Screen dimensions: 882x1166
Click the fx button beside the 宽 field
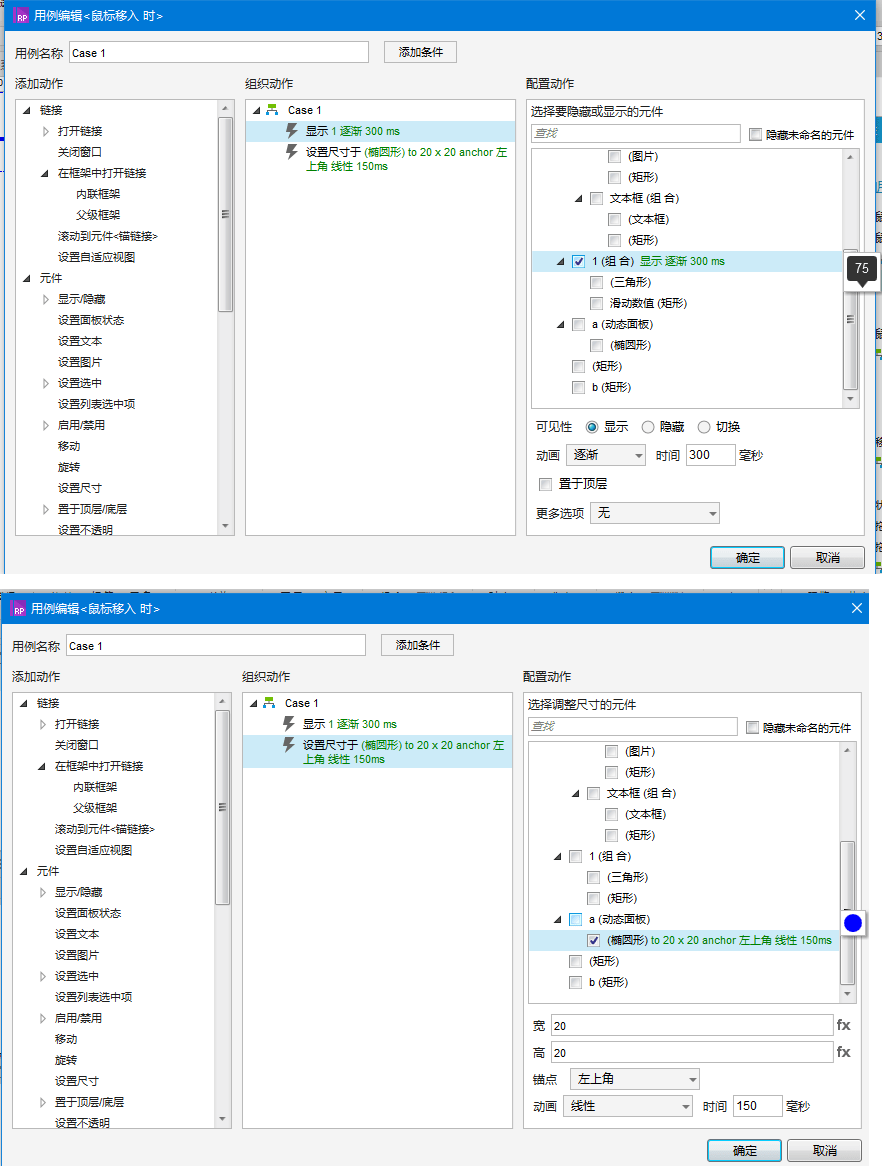(843, 1024)
